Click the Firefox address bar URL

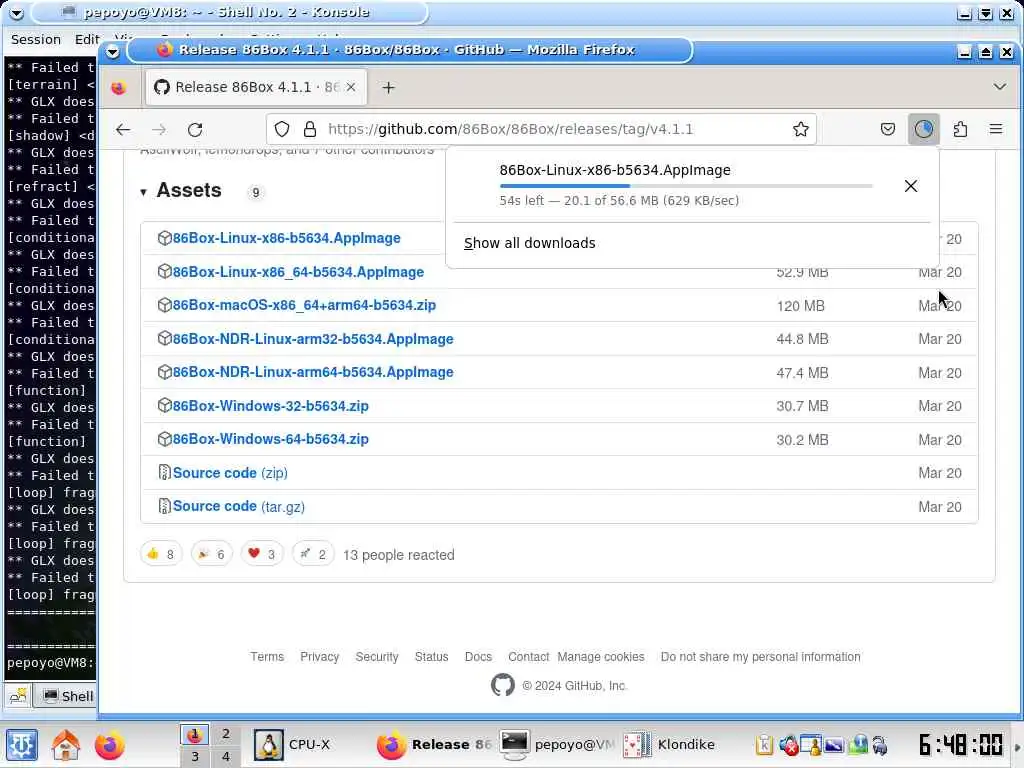(510, 129)
